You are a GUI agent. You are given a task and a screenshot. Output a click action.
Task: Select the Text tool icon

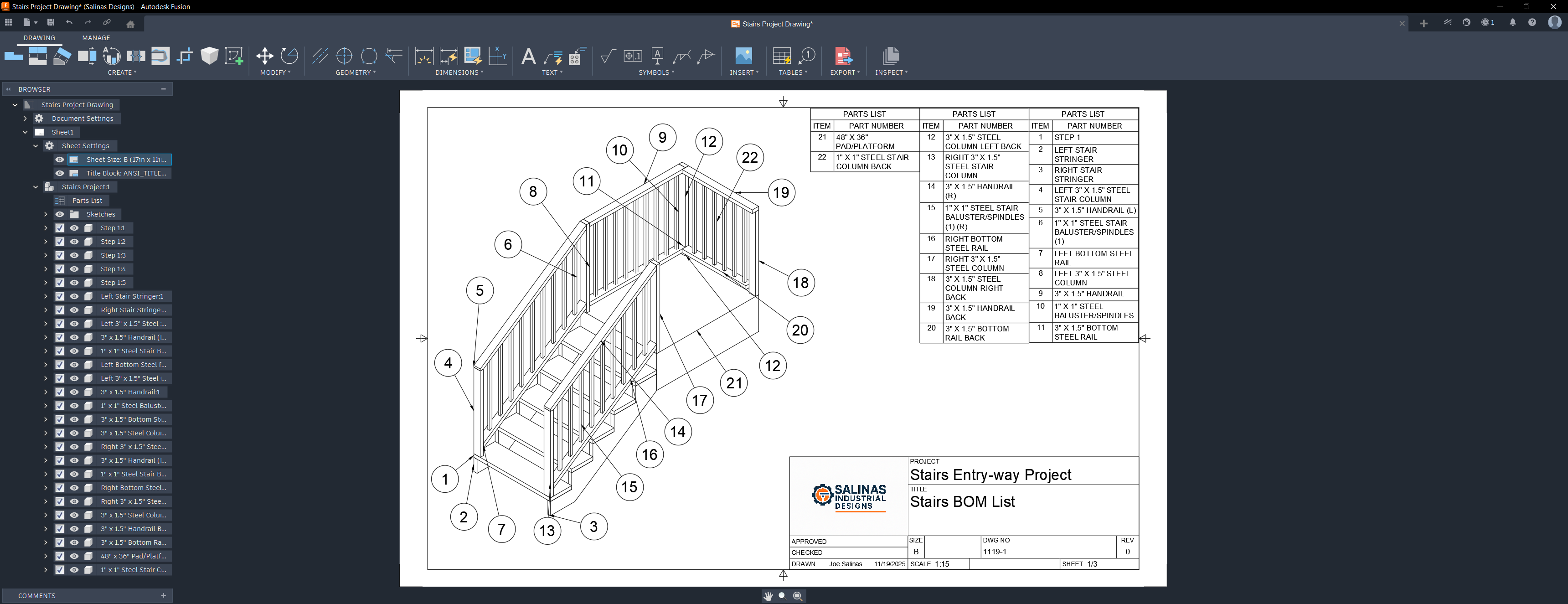coord(528,56)
